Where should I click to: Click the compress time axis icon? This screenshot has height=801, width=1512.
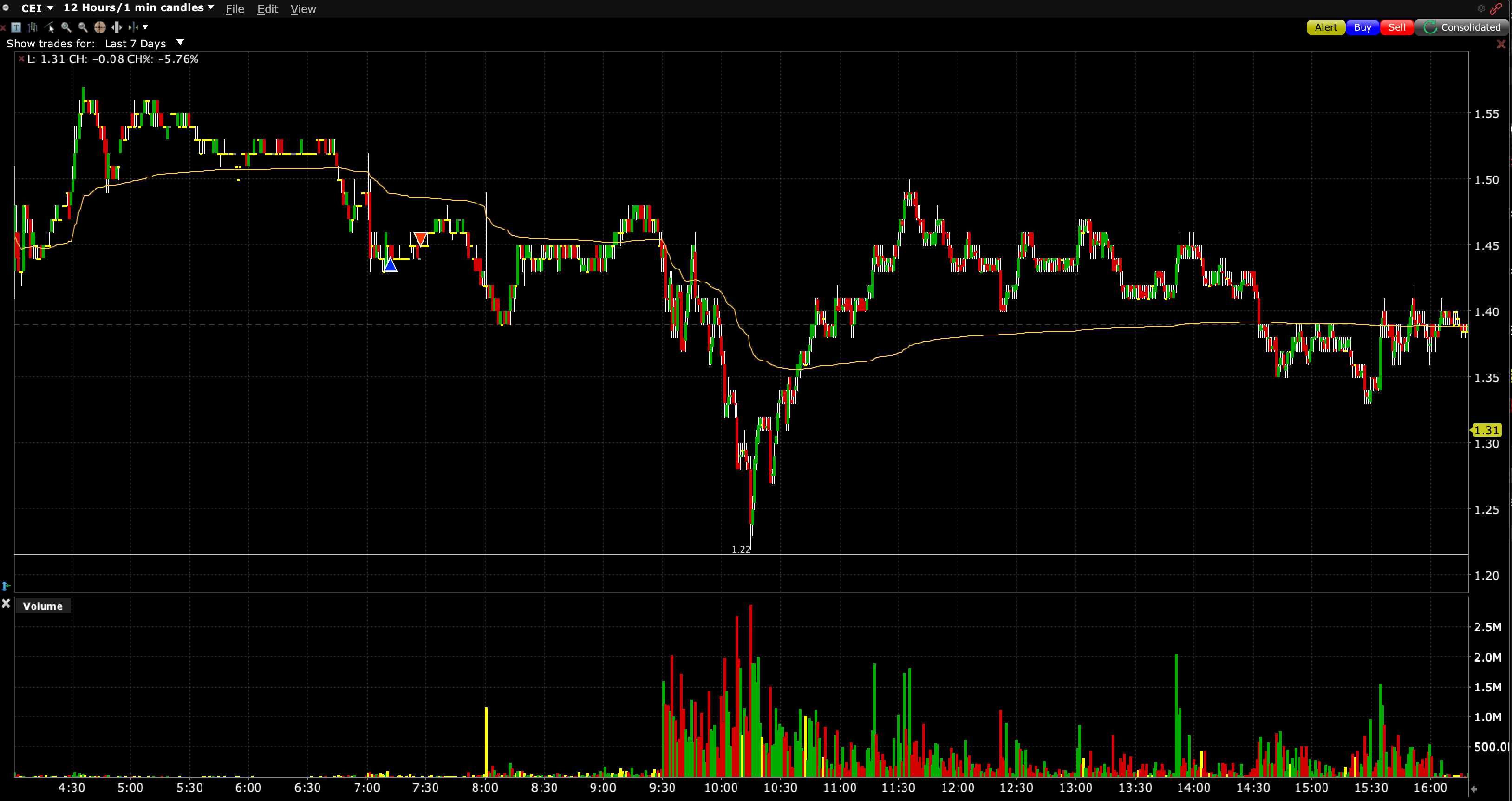click(x=133, y=27)
